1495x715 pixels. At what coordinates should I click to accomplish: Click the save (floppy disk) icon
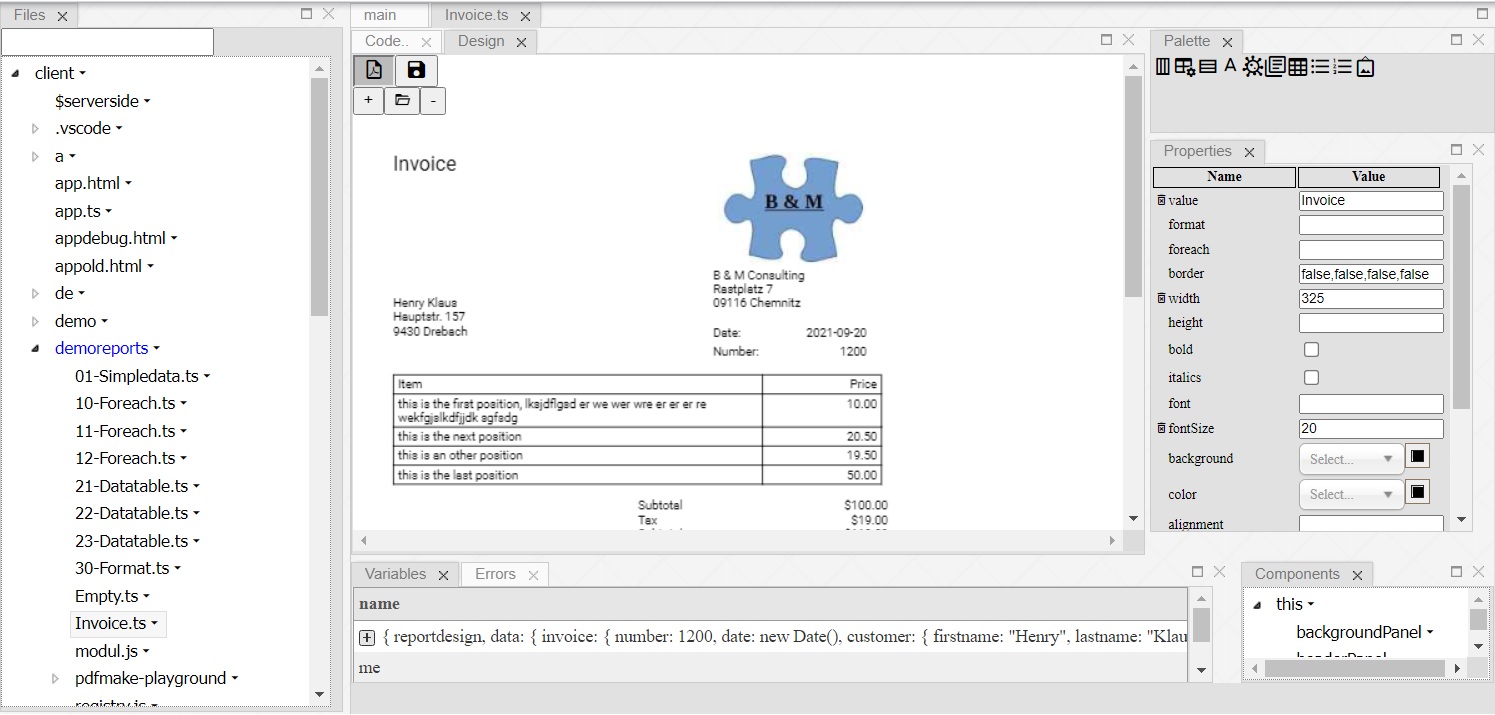point(416,70)
